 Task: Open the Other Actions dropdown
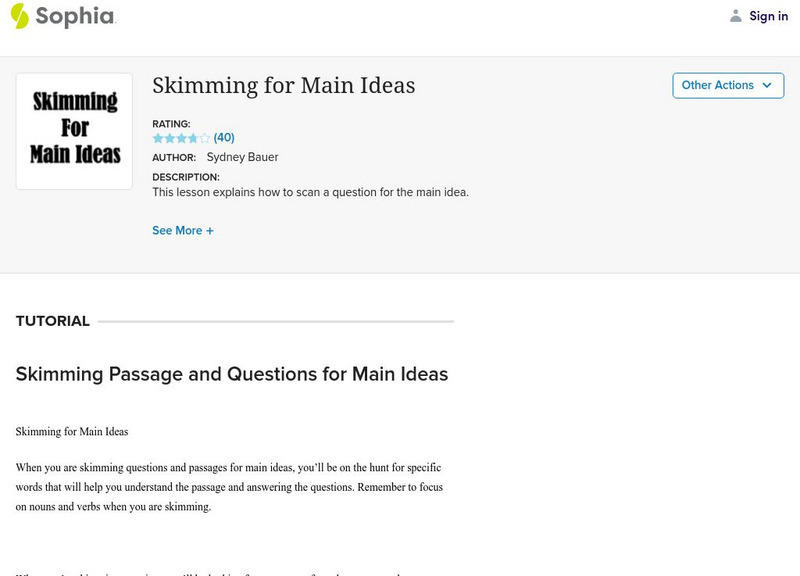point(718,85)
